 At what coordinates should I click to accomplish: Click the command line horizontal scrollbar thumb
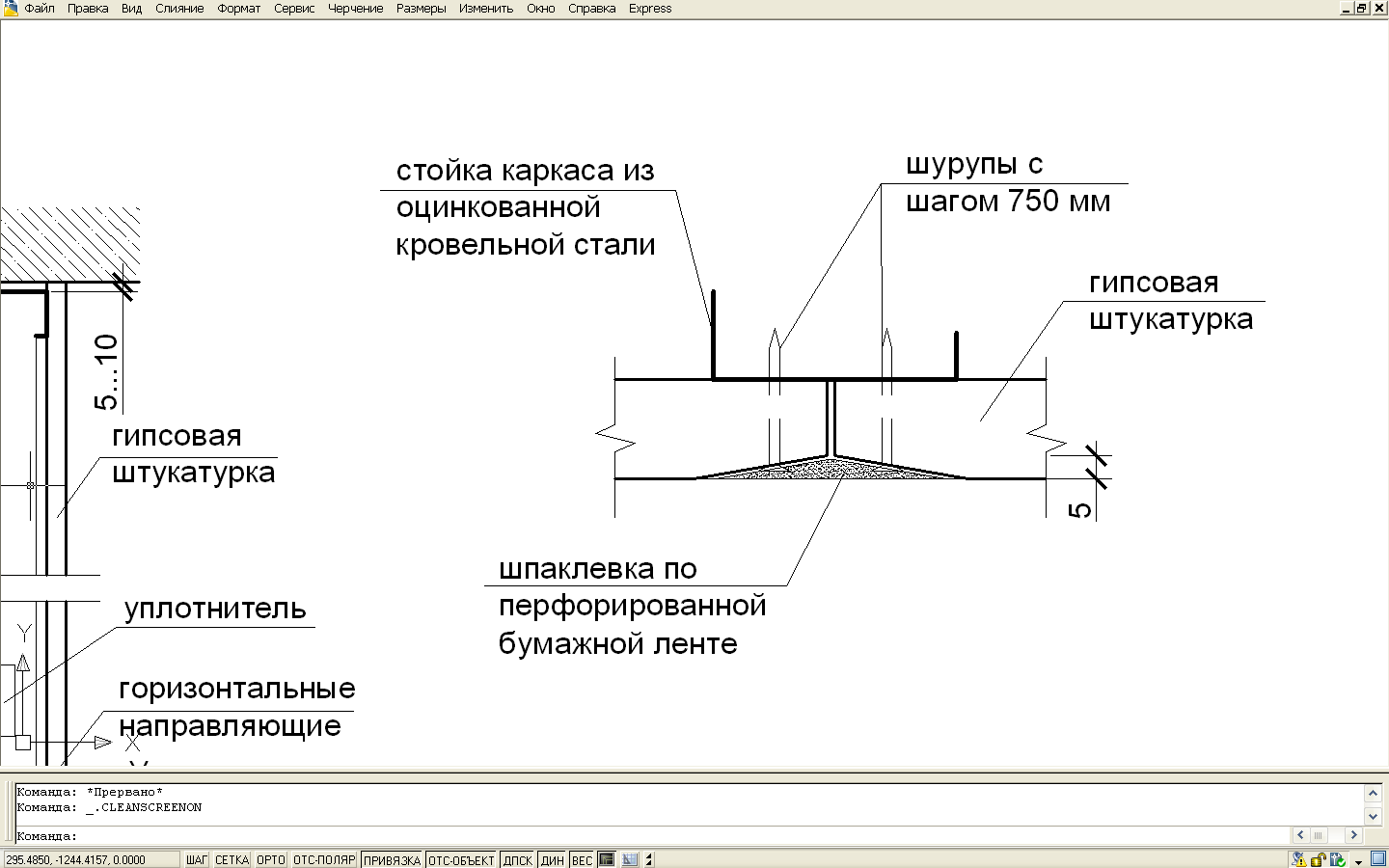pos(1319,835)
